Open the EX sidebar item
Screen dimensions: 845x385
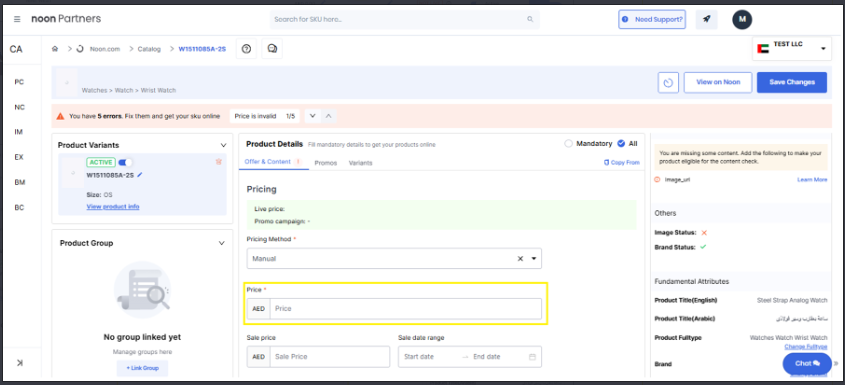click(19, 157)
